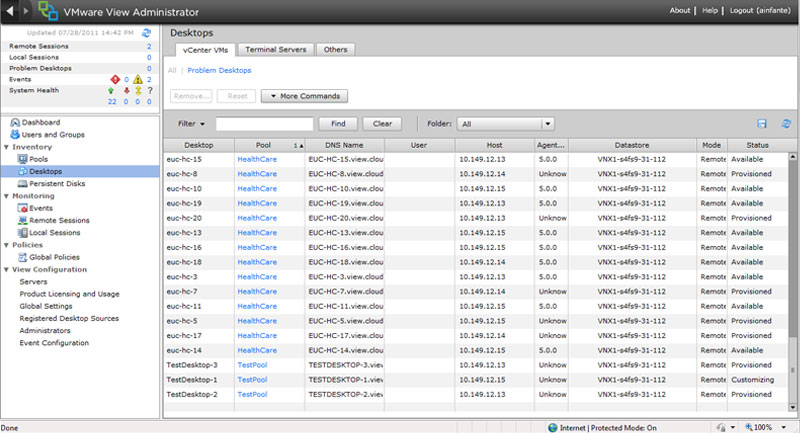The image size is (800, 433).
Task: Open HealthCare pool link for euc-hc-15
Action: pos(257,159)
